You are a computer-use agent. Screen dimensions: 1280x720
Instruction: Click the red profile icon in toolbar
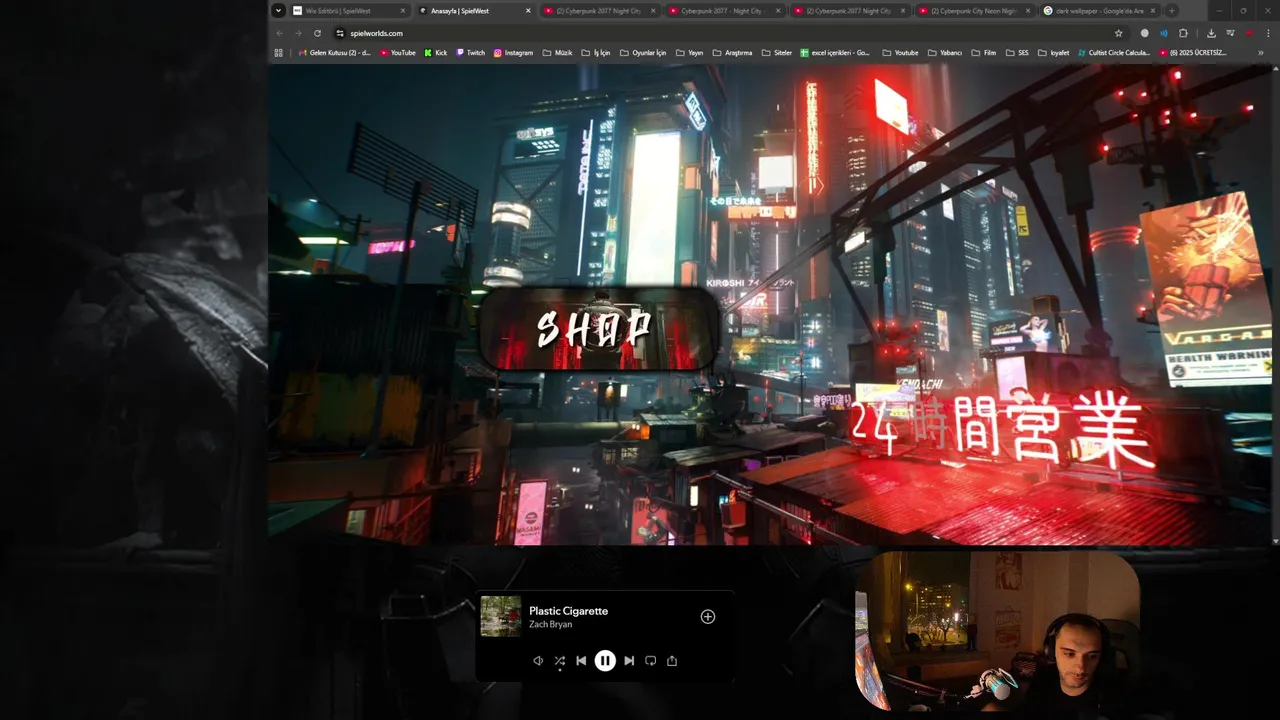(1249, 33)
